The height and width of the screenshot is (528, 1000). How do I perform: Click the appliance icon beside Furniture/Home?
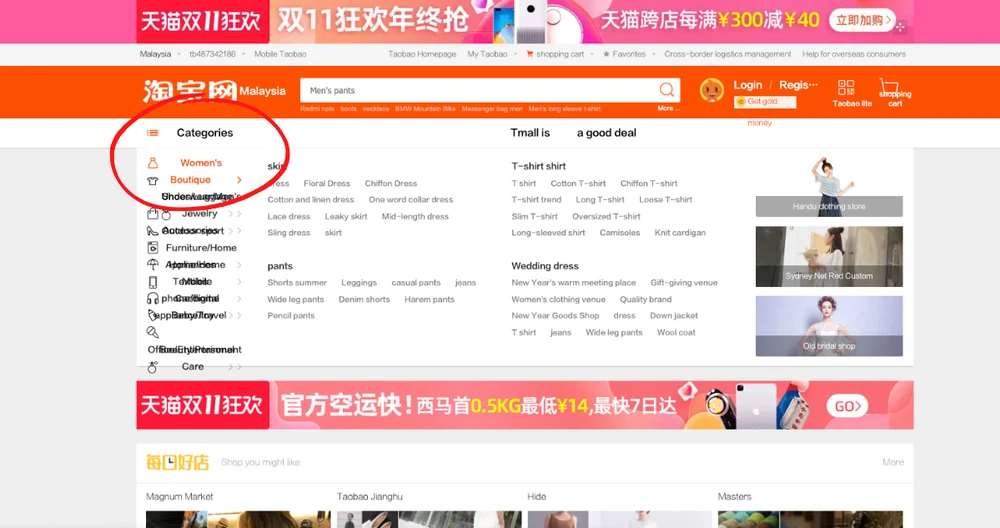(152, 247)
